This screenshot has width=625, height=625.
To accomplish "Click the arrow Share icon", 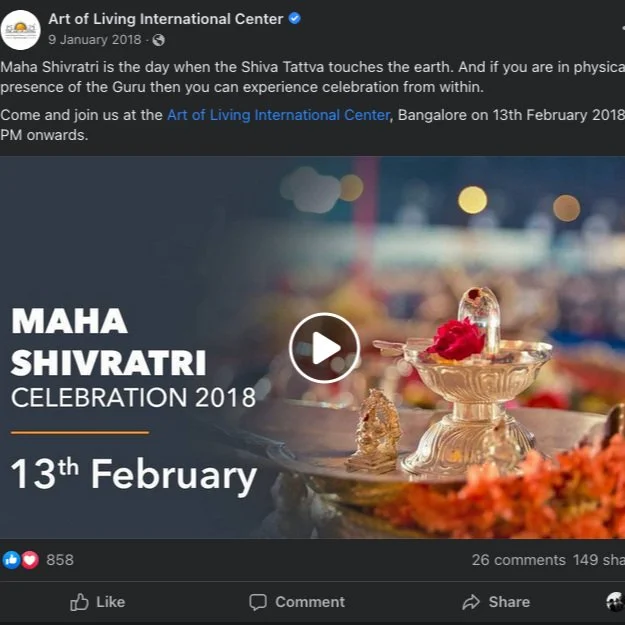I will pyautogui.click(x=471, y=602).
